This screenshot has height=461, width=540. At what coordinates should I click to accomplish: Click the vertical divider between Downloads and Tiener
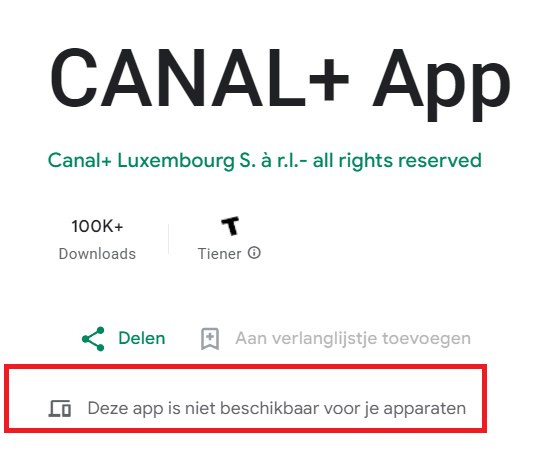[168, 239]
